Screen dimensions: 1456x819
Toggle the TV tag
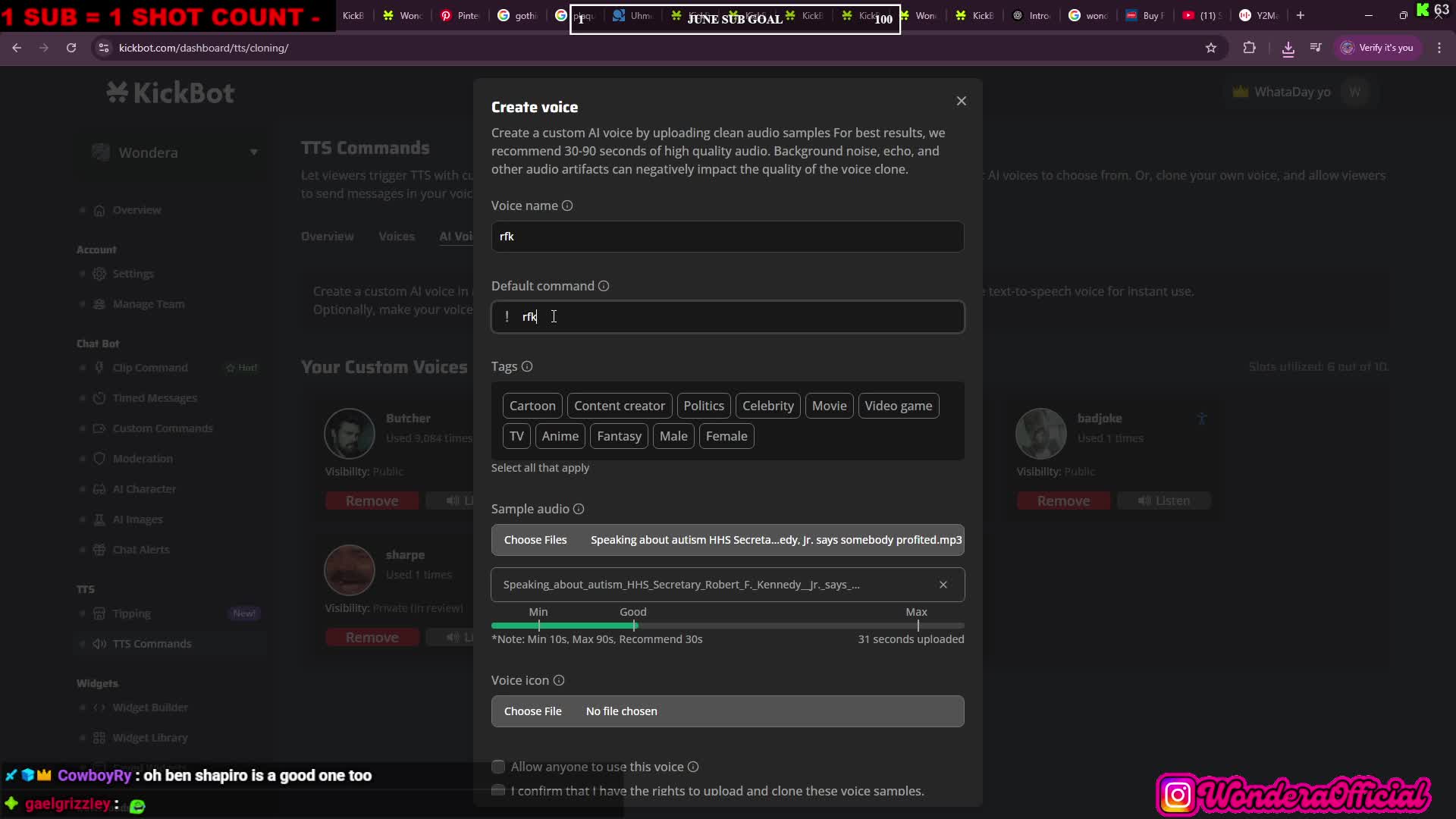tap(516, 436)
